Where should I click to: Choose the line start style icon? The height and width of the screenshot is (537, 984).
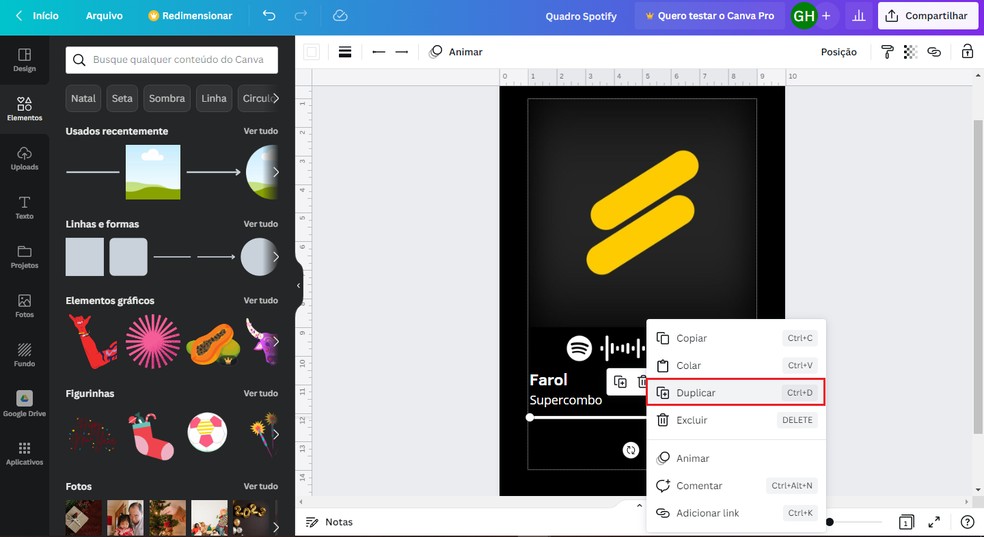tap(378, 52)
